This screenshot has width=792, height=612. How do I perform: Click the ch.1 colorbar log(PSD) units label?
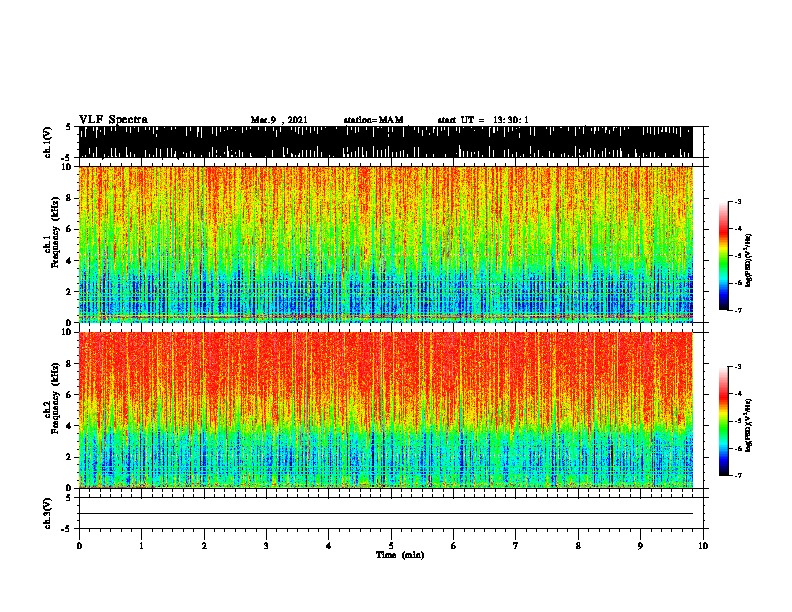click(x=748, y=261)
